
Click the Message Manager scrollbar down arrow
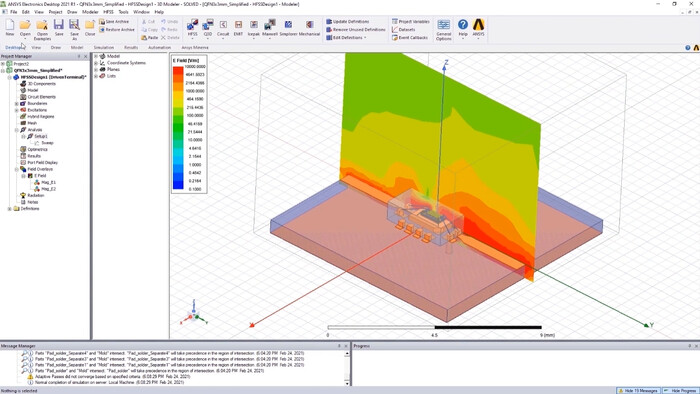[x=347, y=383]
